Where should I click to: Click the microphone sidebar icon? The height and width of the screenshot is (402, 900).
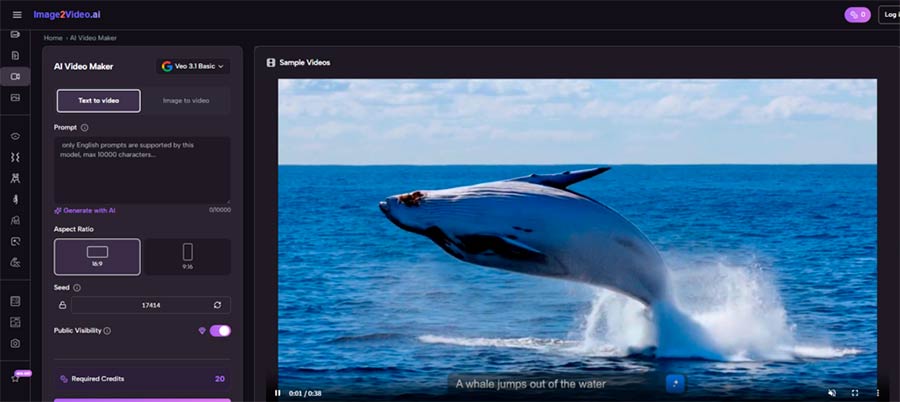(15, 199)
